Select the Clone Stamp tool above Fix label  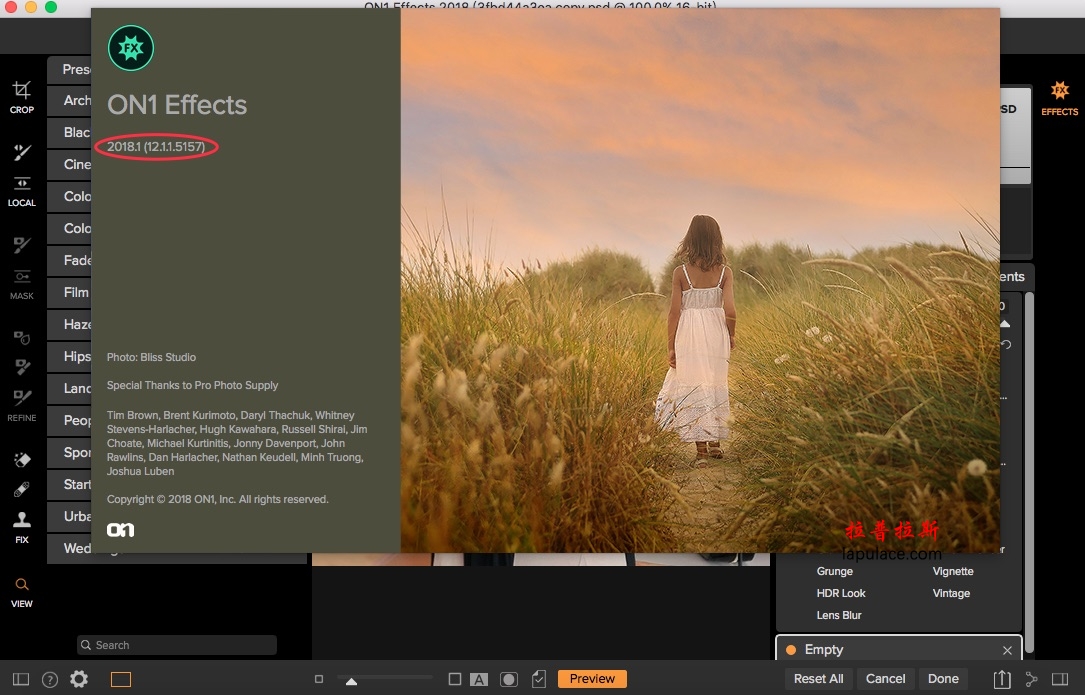pyautogui.click(x=21, y=520)
